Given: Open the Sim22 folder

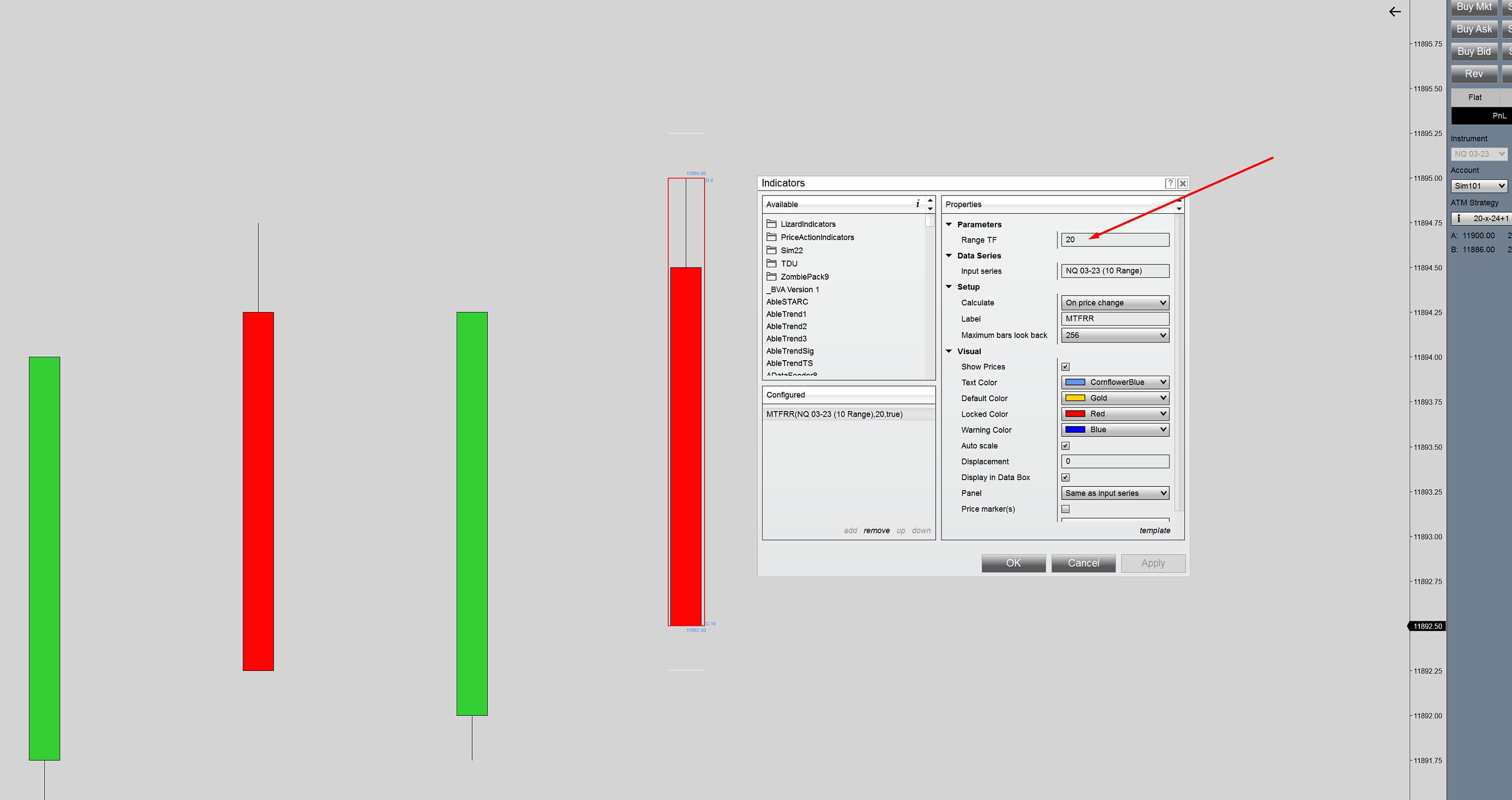Looking at the screenshot, I should click(x=791, y=250).
